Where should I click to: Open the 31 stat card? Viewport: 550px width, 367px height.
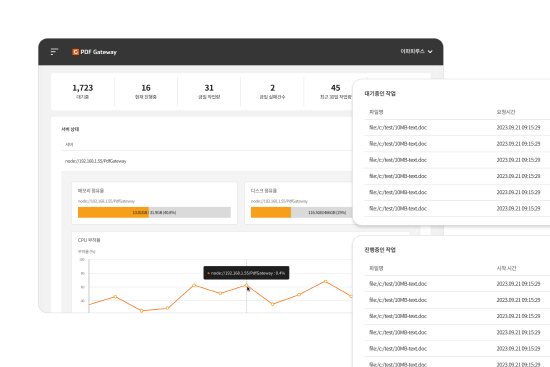(209, 91)
